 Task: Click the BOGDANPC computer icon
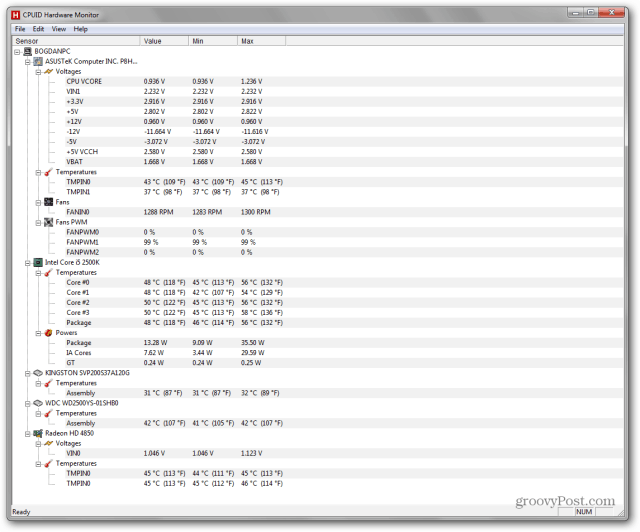click(27, 51)
